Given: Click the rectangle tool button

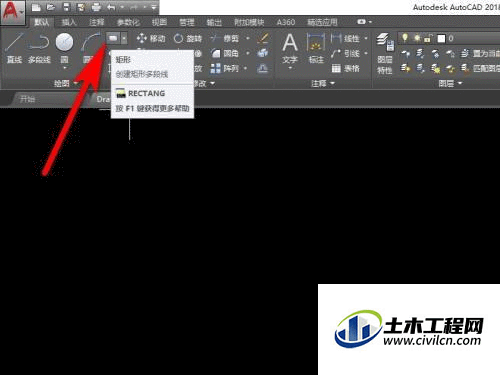Looking at the screenshot, I should click(113, 38).
